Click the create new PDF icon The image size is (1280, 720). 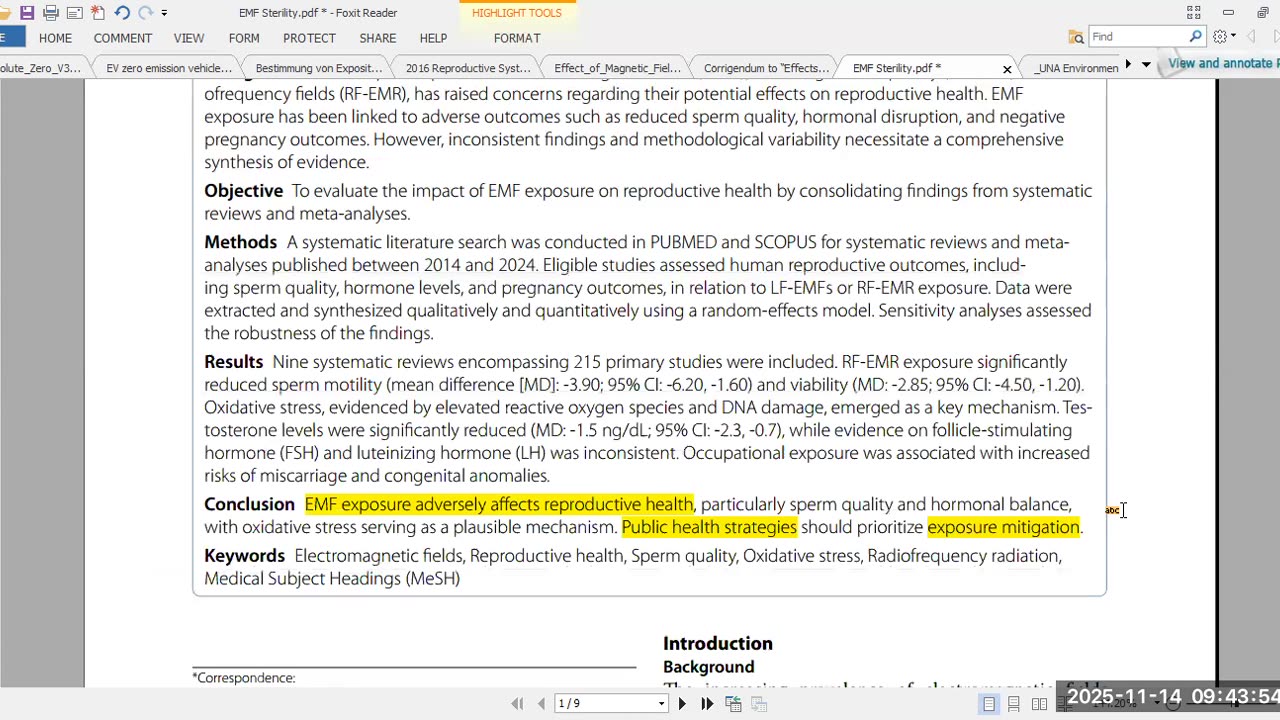tap(97, 13)
